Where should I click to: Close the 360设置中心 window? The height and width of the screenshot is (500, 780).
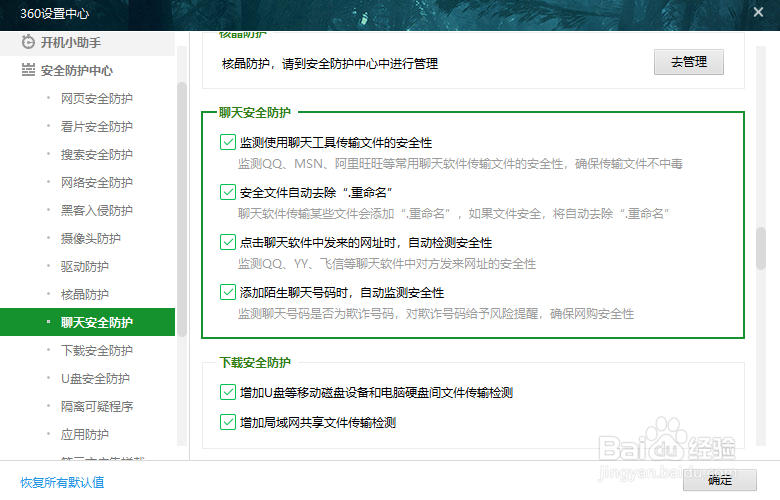click(x=758, y=12)
